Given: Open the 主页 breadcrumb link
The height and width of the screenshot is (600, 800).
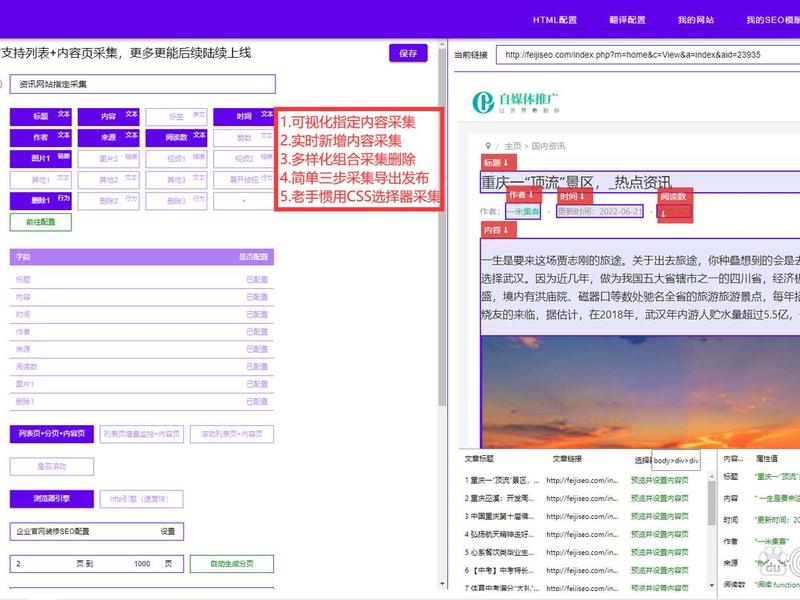Looking at the screenshot, I should [x=512, y=146].
